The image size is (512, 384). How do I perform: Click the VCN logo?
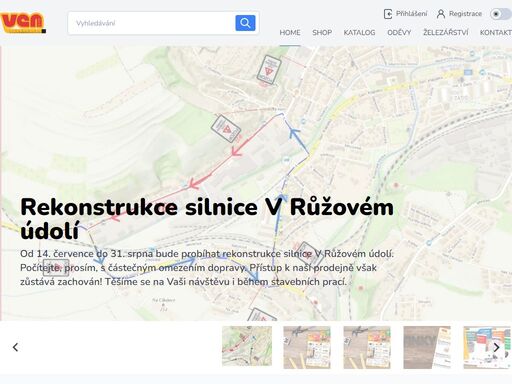pyautogui.click(x=23, y=23)
